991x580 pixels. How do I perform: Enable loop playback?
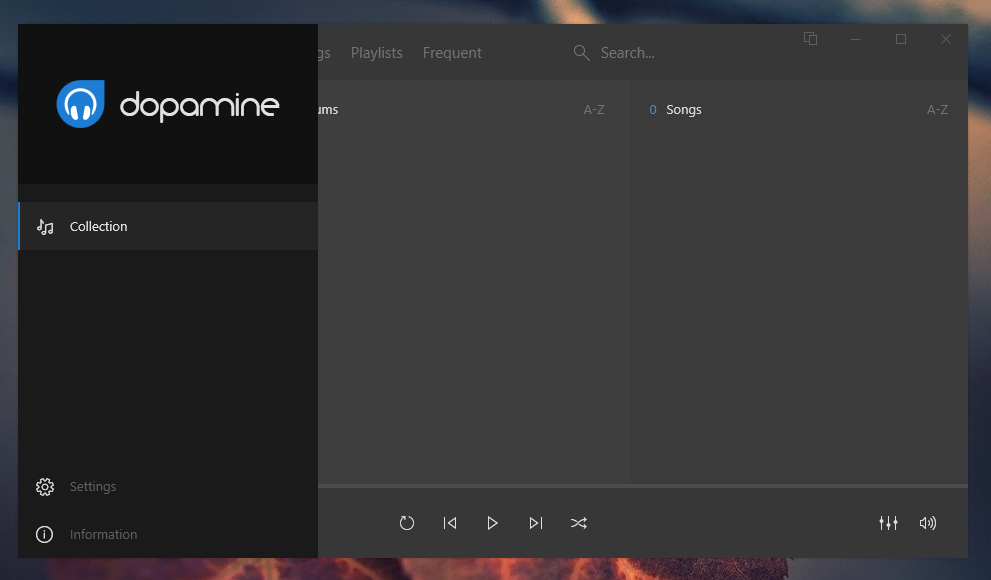pos(406,522)
